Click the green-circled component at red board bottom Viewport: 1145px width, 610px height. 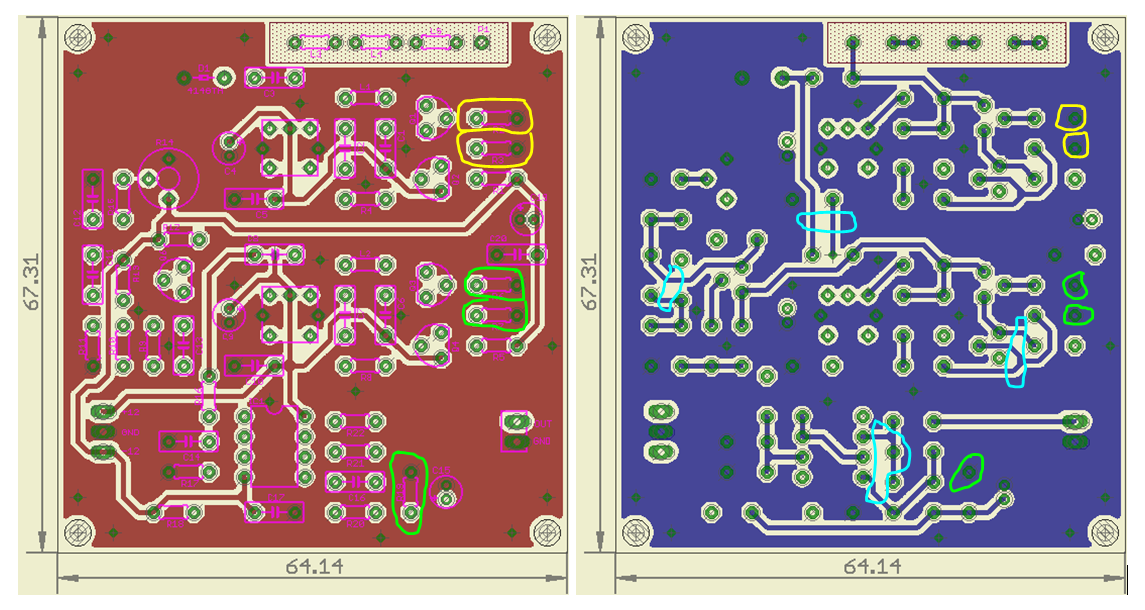click(409, 492)
